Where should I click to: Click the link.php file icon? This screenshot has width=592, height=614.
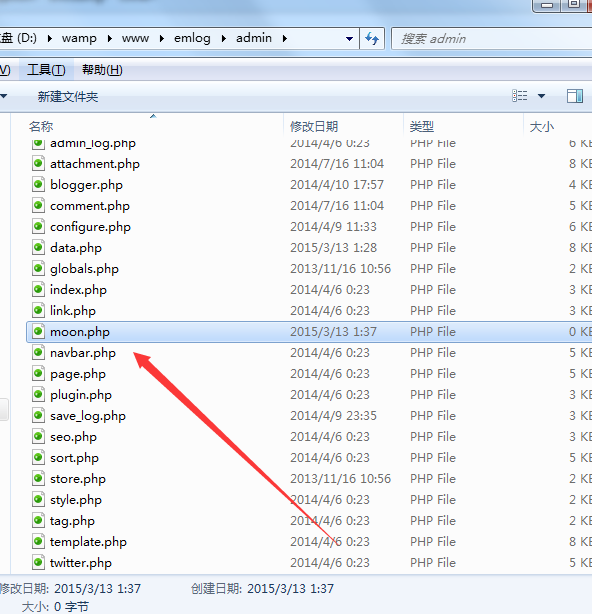(x=38, y=311)
